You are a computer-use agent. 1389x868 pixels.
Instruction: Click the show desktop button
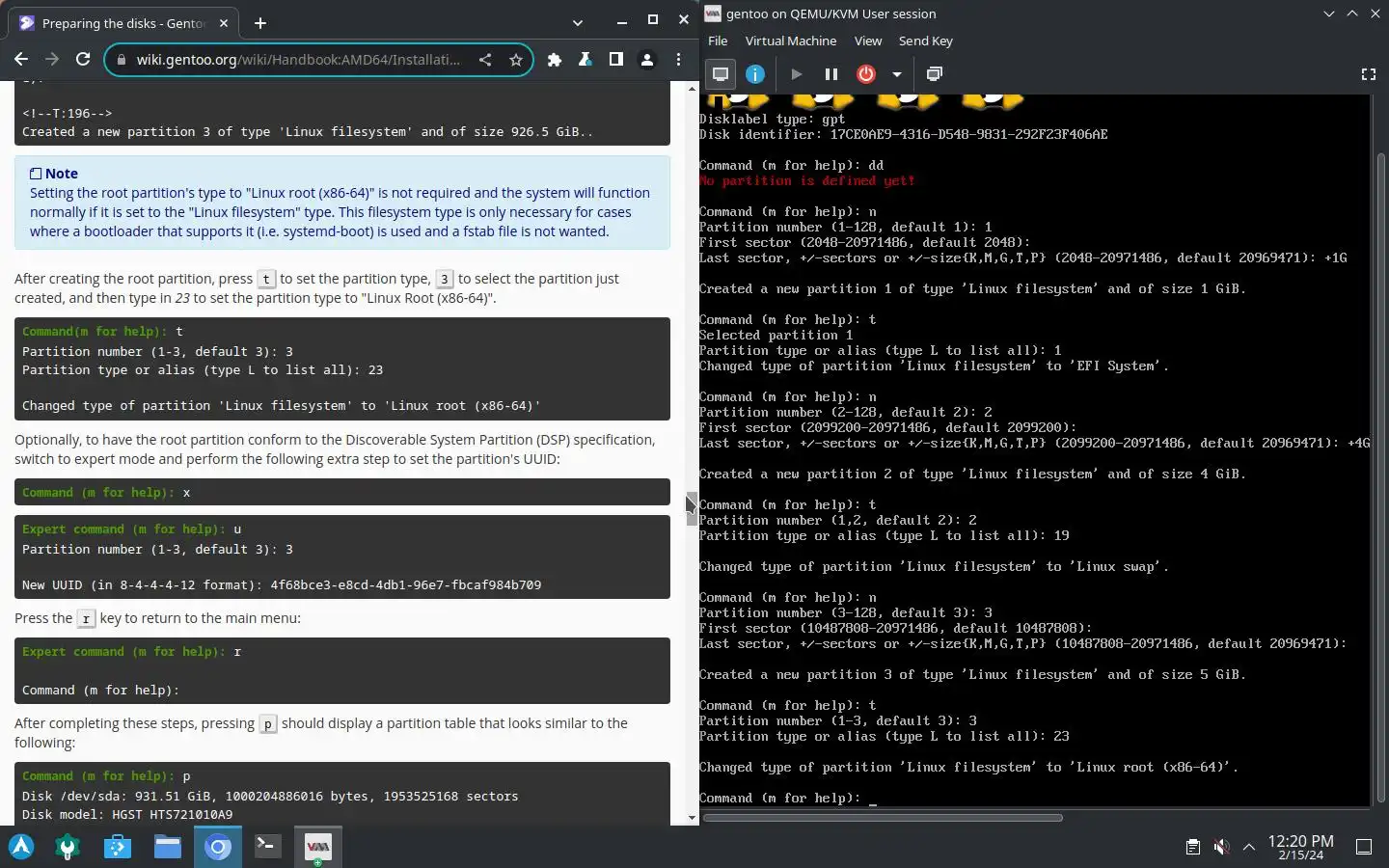click(1364, 847)
